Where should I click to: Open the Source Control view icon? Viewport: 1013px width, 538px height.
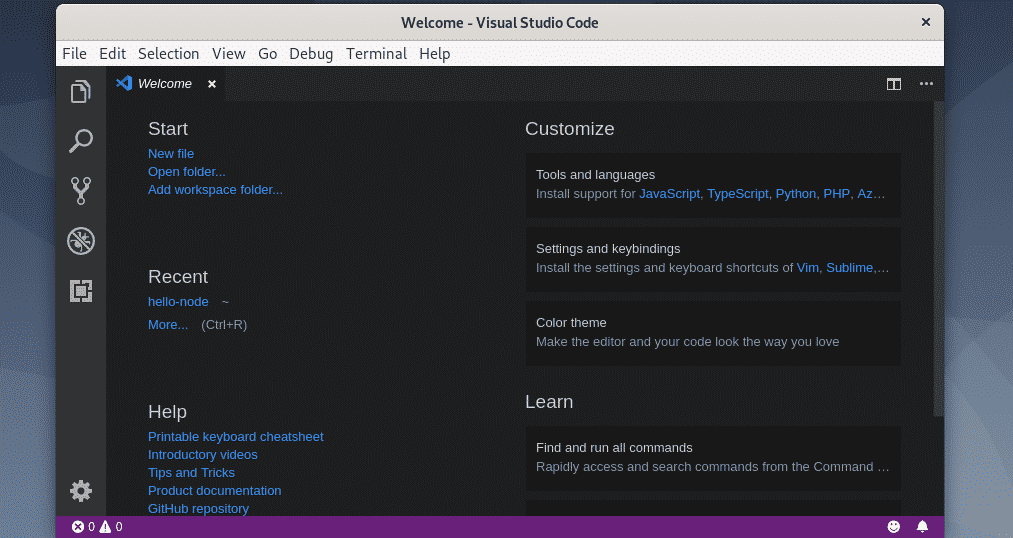tap(81, 190)
